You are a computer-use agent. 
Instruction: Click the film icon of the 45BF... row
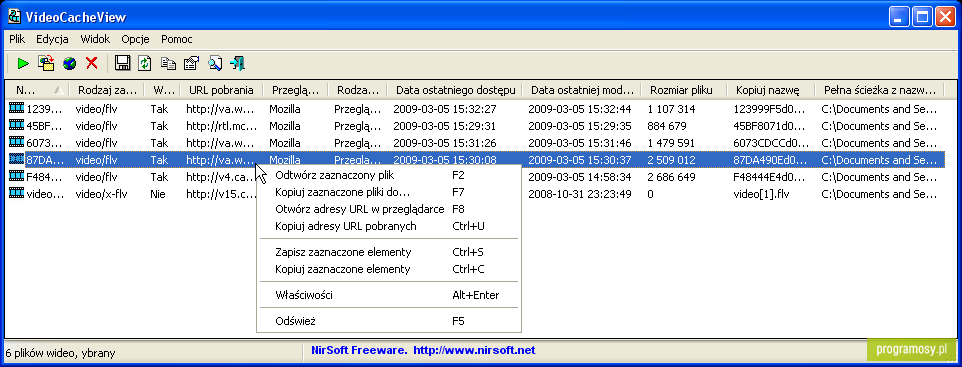17,126
